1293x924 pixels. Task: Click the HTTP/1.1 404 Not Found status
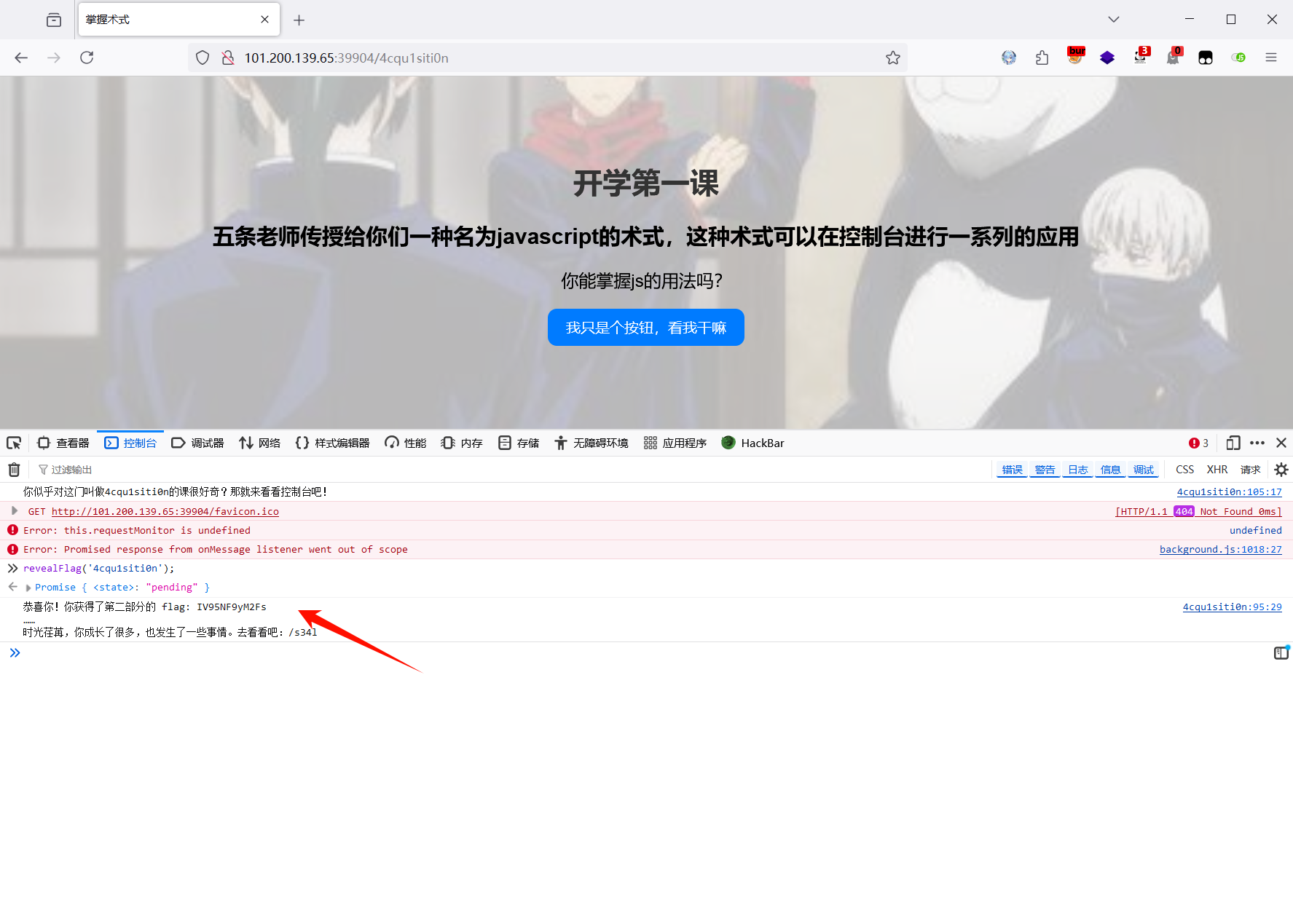[1198, 511]
